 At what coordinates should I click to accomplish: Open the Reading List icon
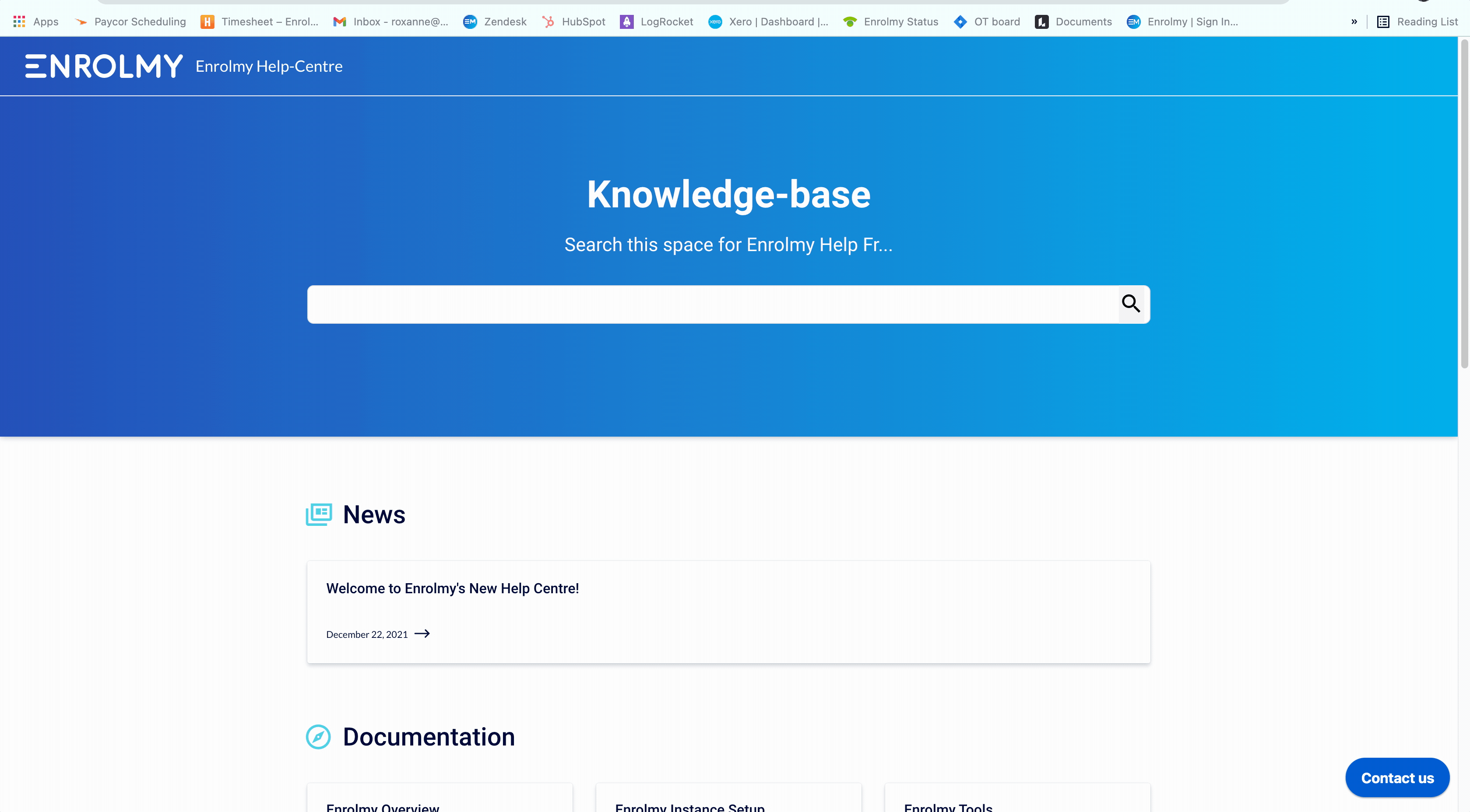tap(1383, 22)
